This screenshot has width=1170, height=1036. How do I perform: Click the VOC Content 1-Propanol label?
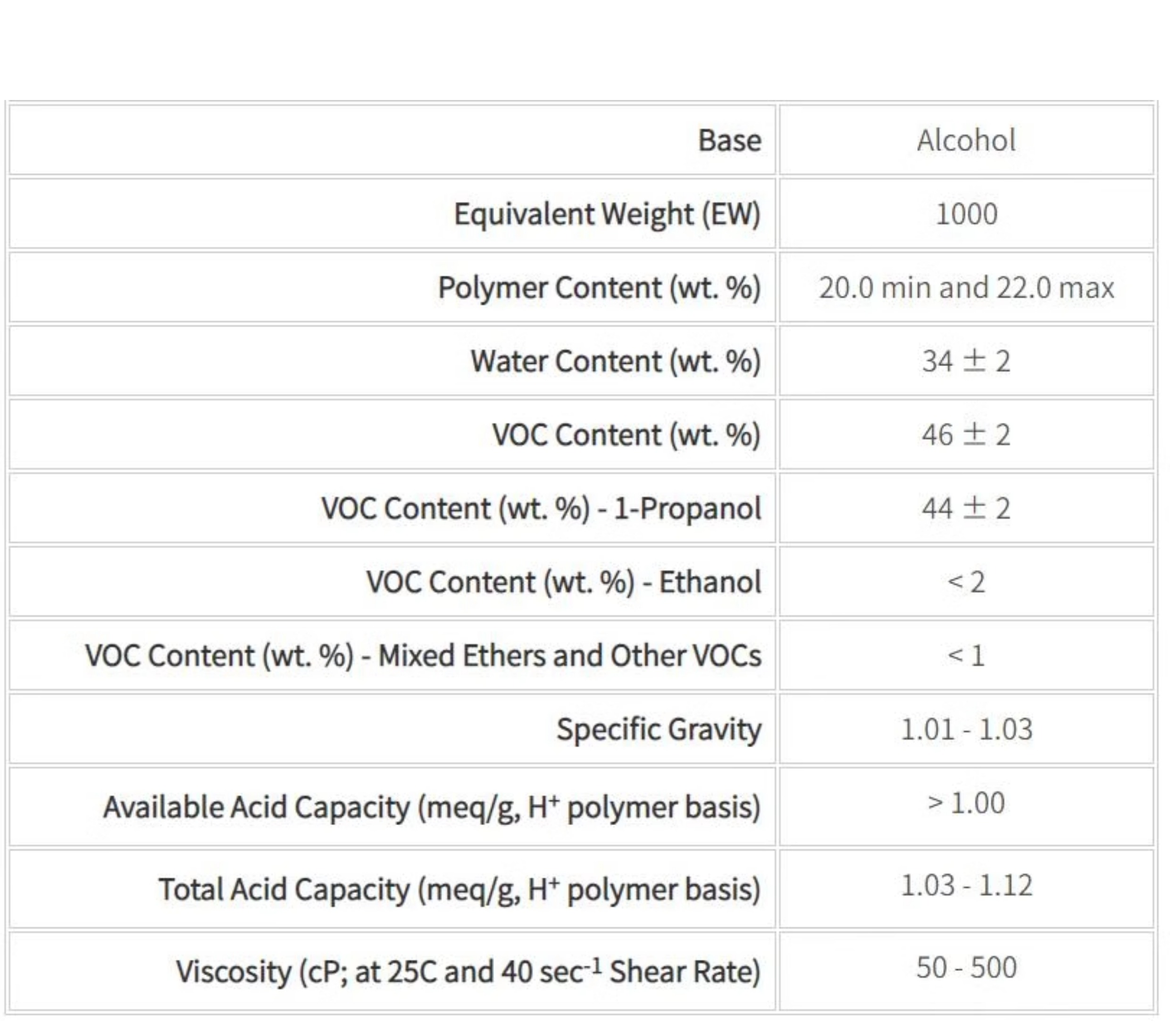(x=541, y=508)
